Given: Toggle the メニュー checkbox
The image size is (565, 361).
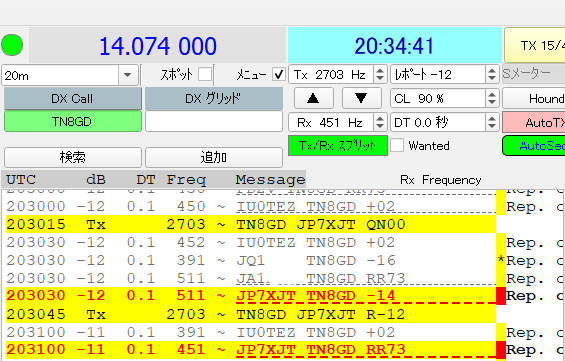Looking at the screenshot, I should (279, 75).
